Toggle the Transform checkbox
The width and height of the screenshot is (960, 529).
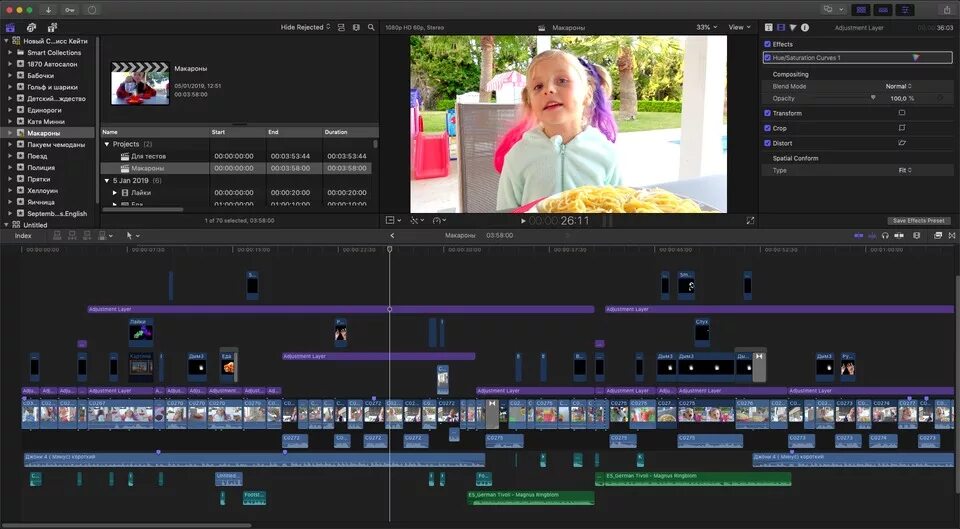tap(768, 113)
